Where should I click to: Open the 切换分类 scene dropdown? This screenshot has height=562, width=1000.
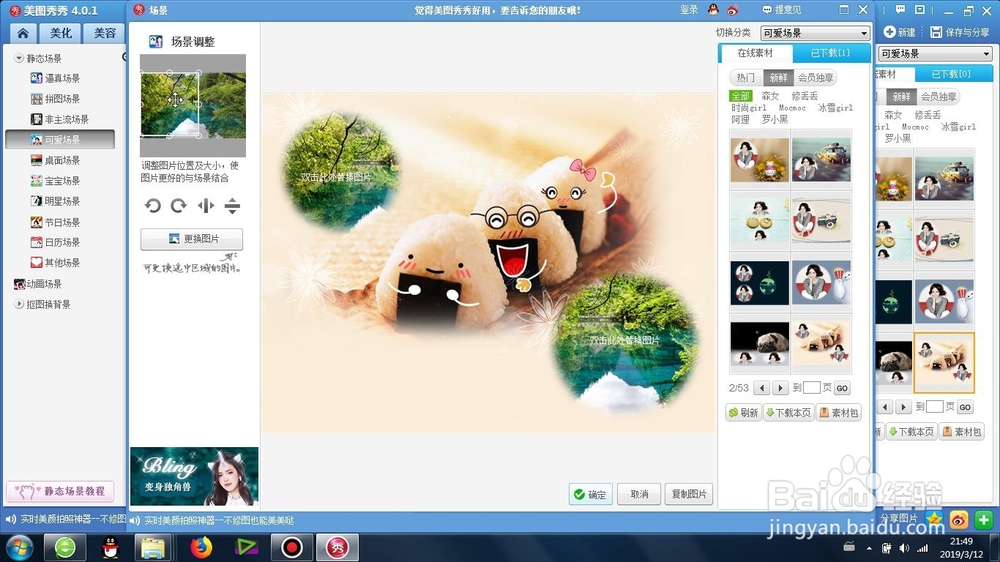point(814,33)
